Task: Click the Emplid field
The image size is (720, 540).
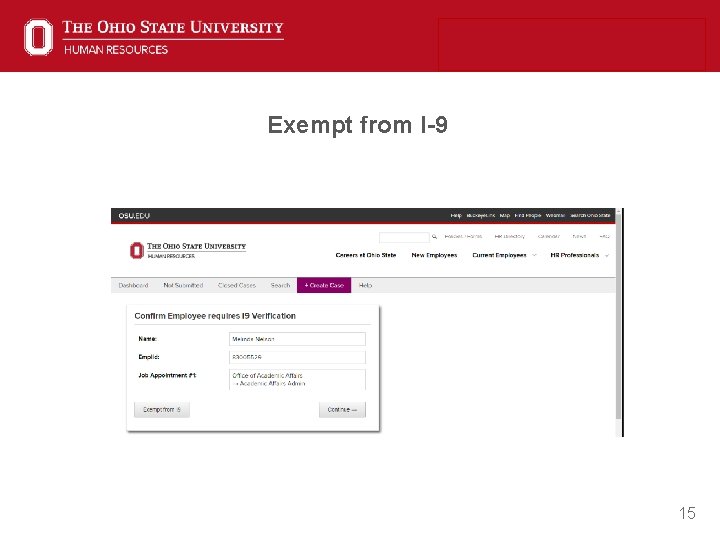Action: tap(297, 357)
